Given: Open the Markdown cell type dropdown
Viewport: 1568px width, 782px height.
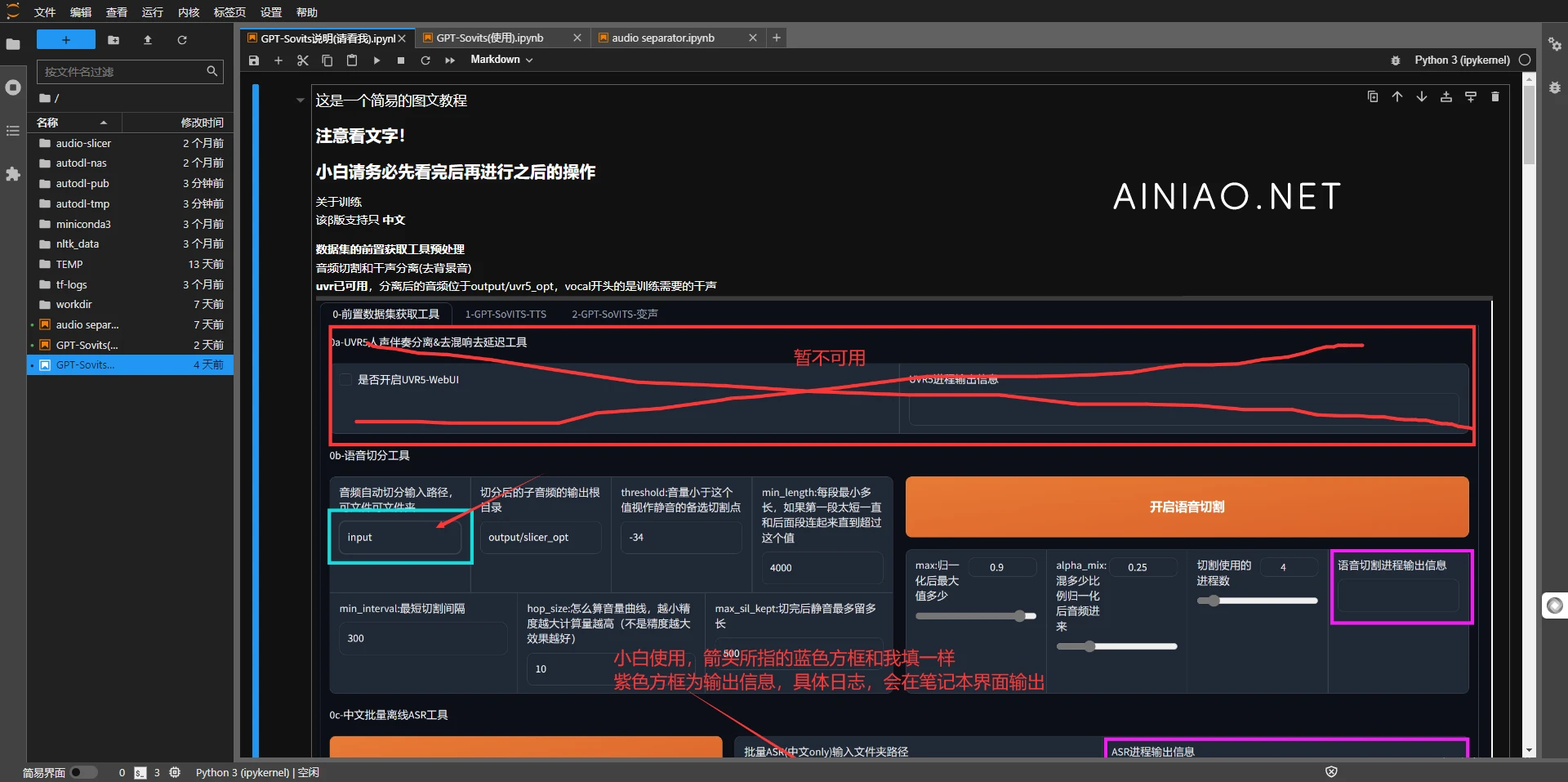Looking at the screenshot, I should (501, 60).
